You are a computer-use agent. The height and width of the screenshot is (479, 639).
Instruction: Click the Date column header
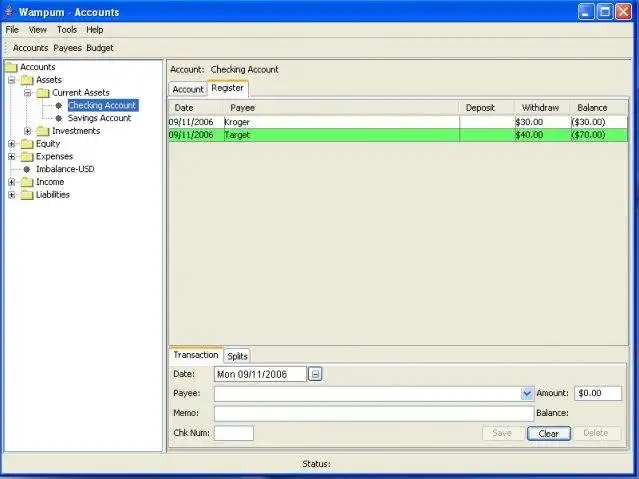(196, 108)
